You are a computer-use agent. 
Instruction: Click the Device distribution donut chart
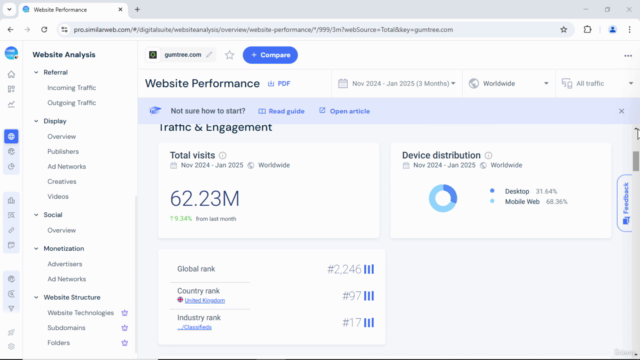coord(443,198)
